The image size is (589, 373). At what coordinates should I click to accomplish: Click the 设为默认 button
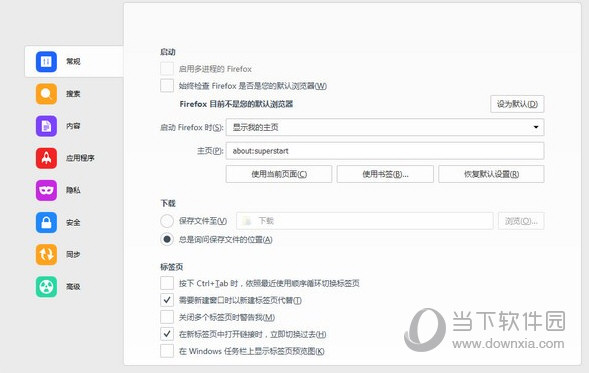pos(517,104)
